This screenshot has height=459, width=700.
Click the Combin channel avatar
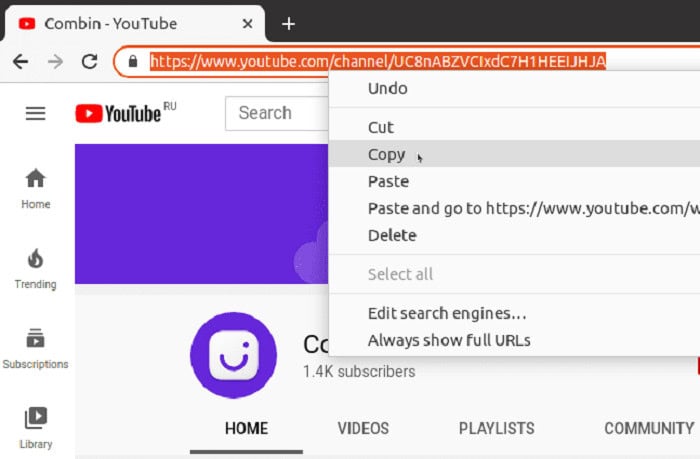pyautogui.click(x=233, y=355)
